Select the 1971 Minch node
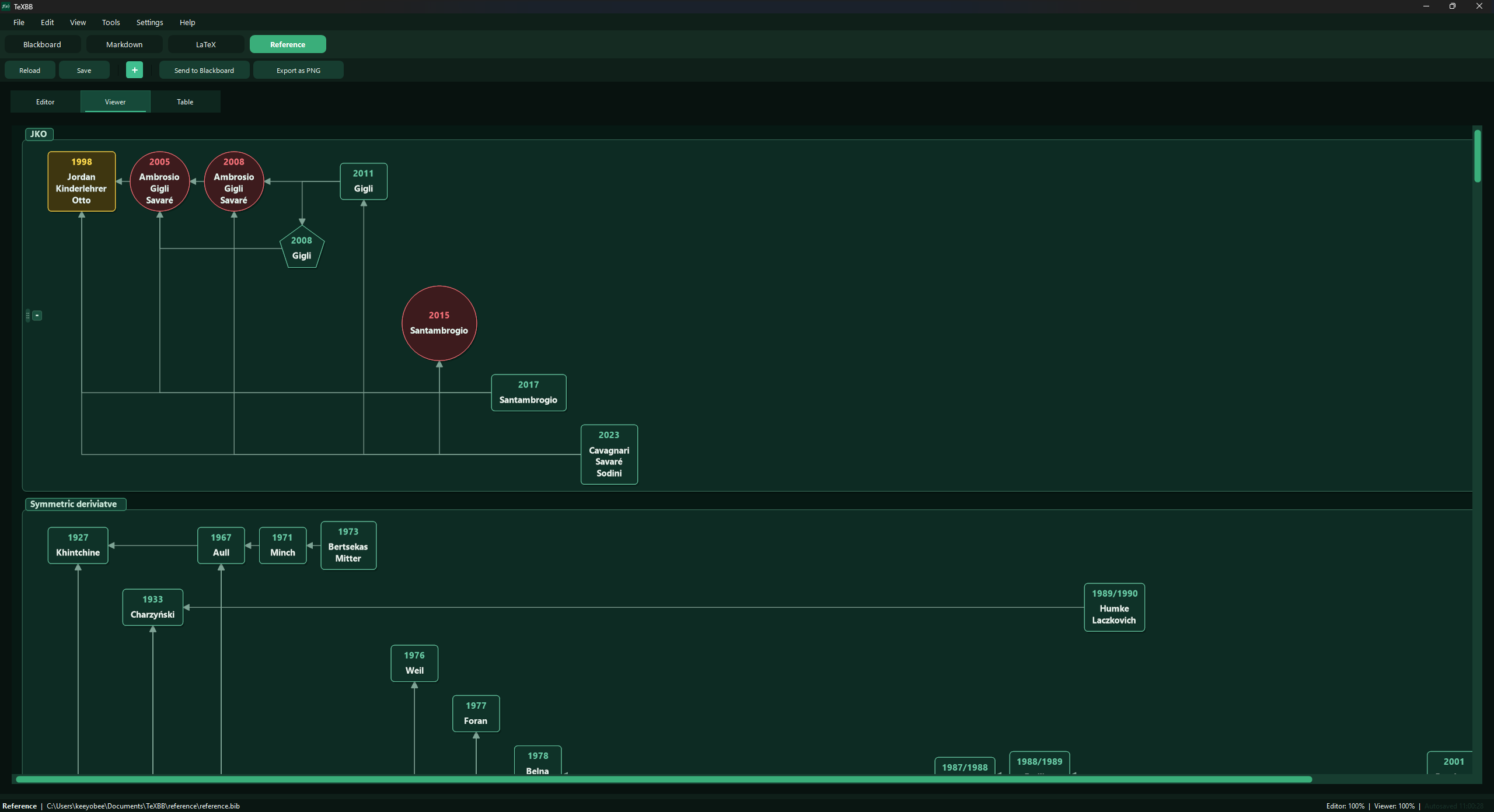This screenshot has width=1494, height=812. [283, 545]
